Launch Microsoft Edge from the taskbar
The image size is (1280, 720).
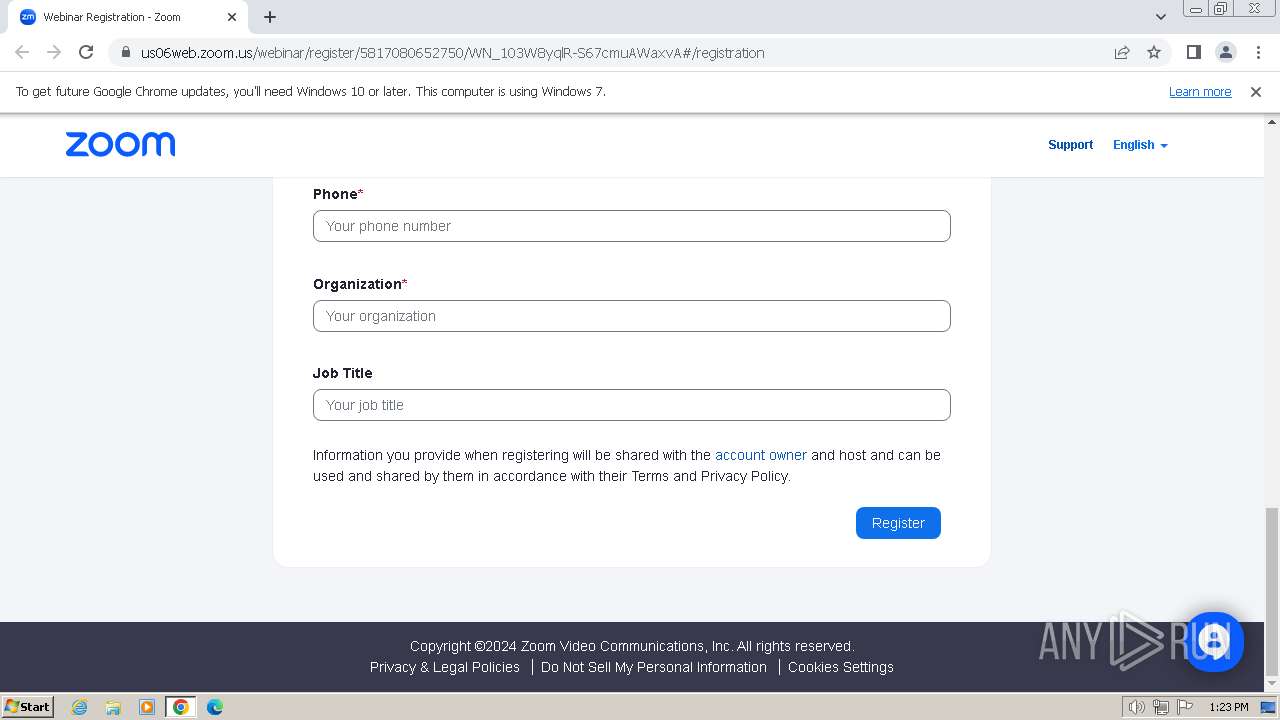215,707
